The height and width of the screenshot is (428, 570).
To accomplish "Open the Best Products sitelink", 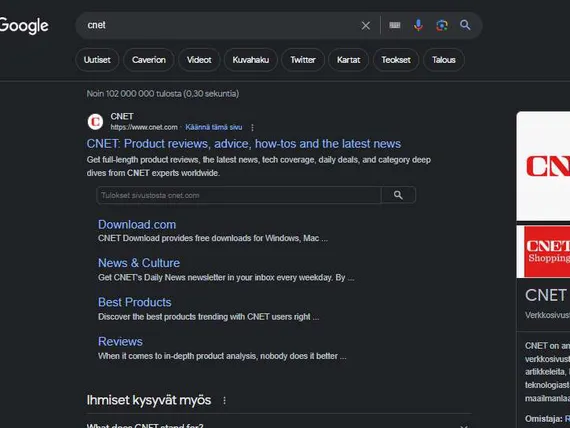I will point(135,302).
